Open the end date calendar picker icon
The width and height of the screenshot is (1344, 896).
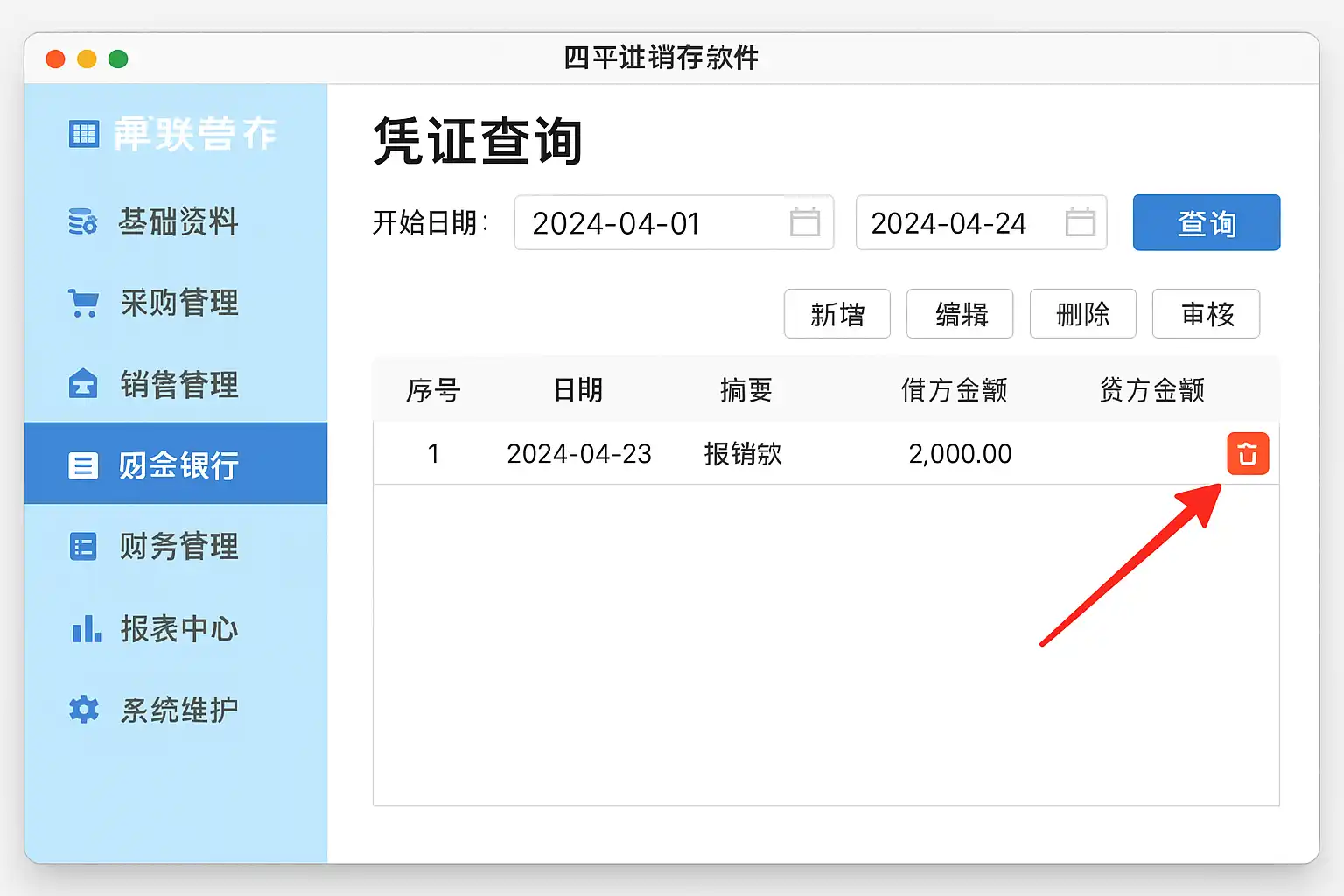[x=1080, y=222]
